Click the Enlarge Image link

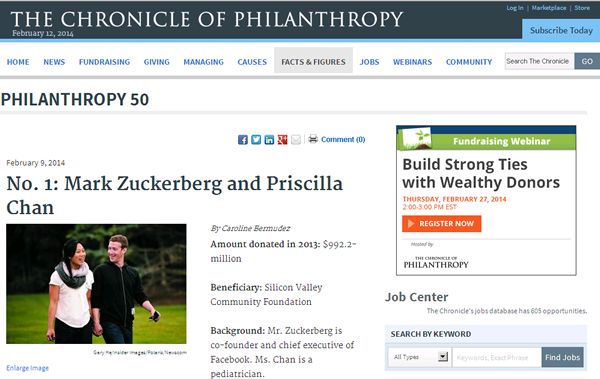coord(28,368)
